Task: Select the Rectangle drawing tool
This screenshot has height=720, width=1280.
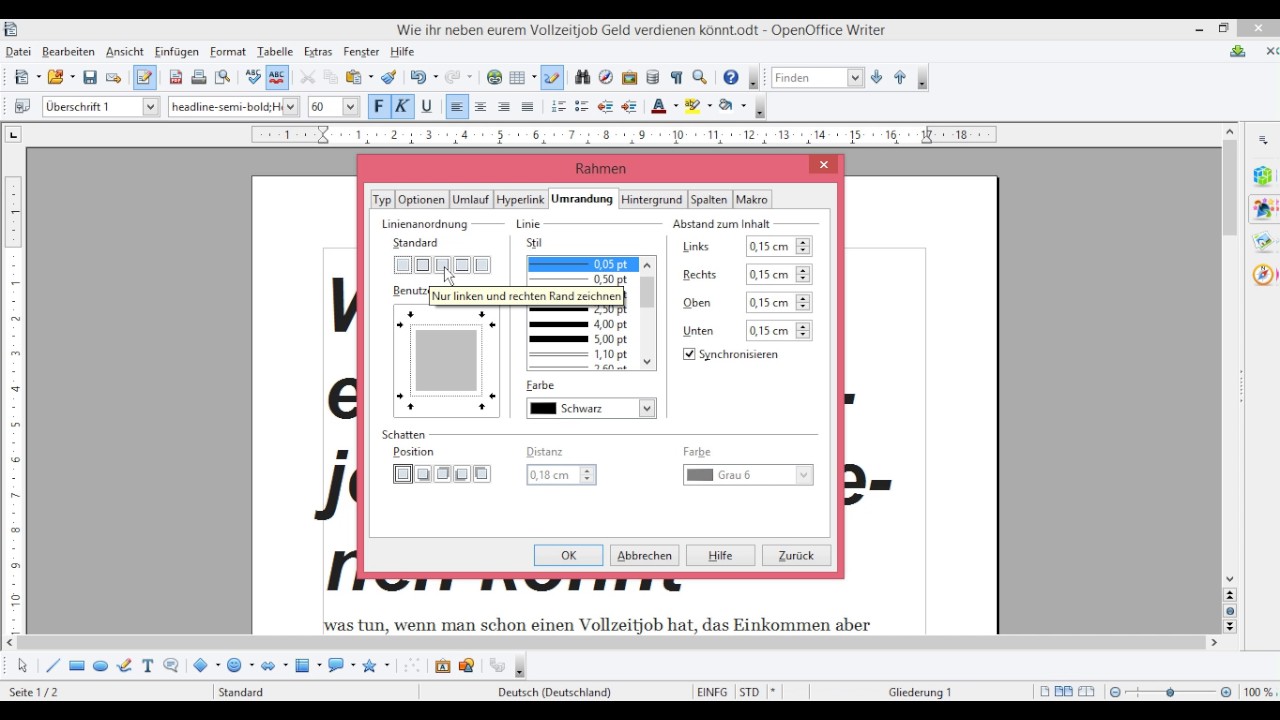Action: (x=77, y=665)
